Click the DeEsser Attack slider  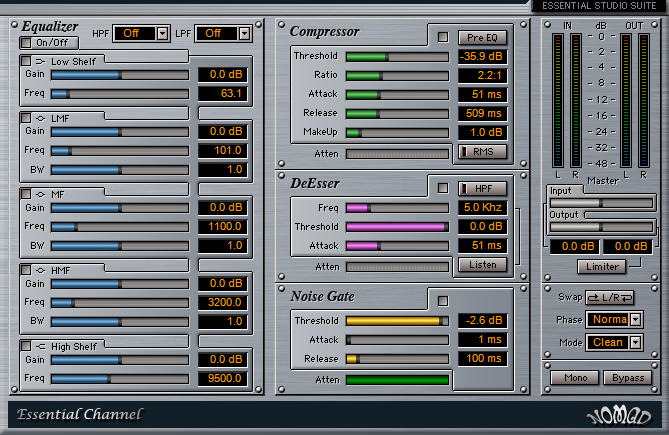pos(397,246)
